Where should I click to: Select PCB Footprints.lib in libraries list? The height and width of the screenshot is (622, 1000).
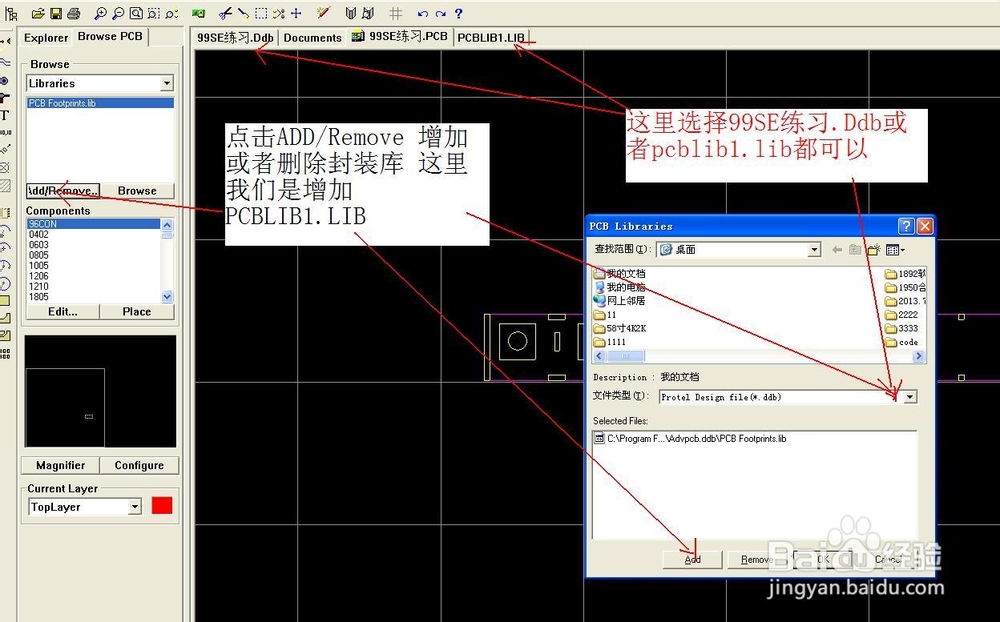pyautogui.click(x=100, y=103)
